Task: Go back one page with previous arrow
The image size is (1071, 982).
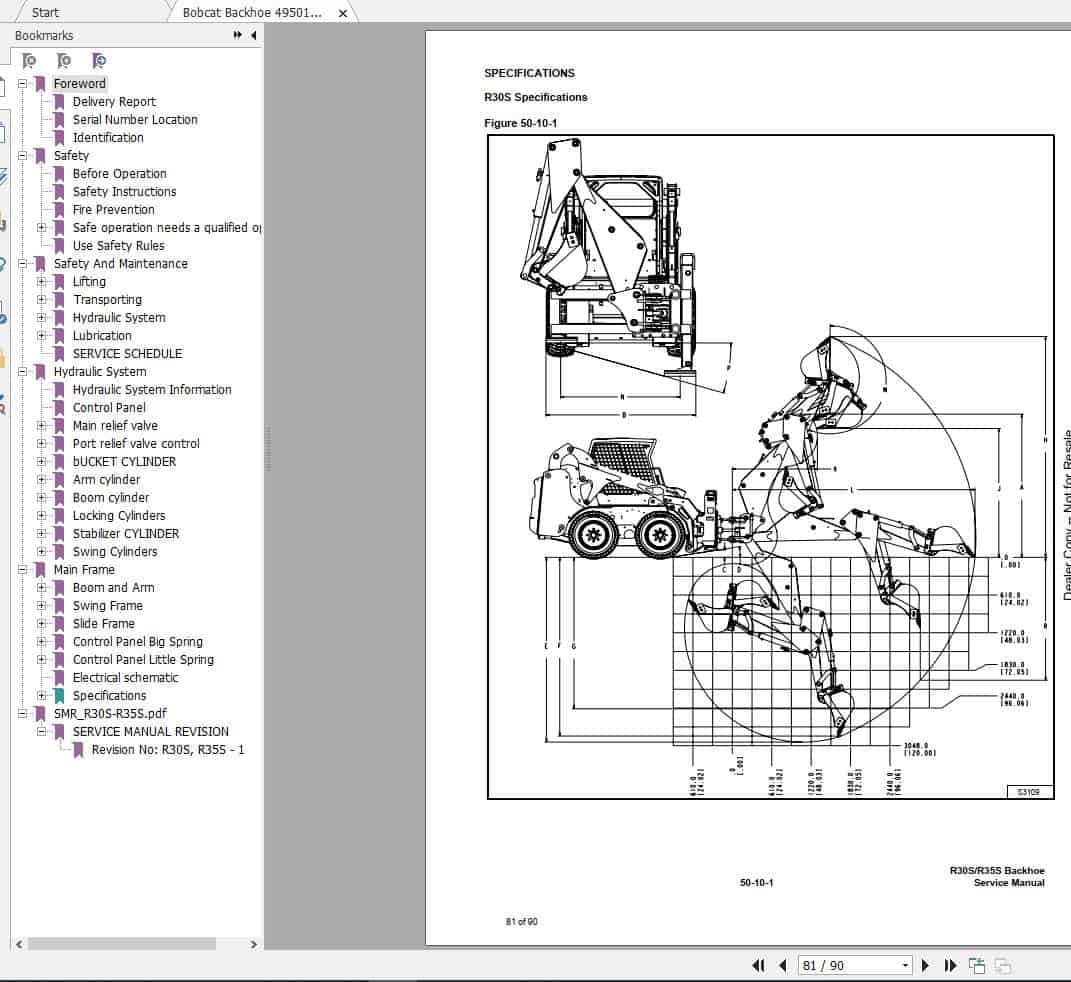Action: click(783, 965)
